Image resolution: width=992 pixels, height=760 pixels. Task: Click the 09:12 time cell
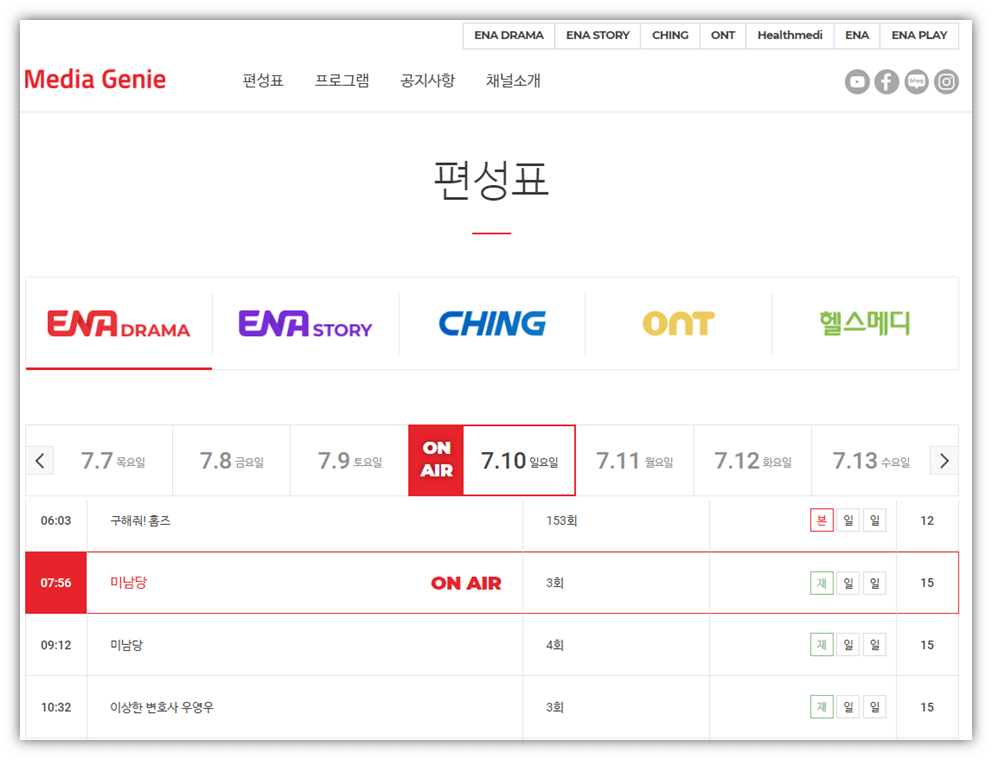(x=56, y=645)
